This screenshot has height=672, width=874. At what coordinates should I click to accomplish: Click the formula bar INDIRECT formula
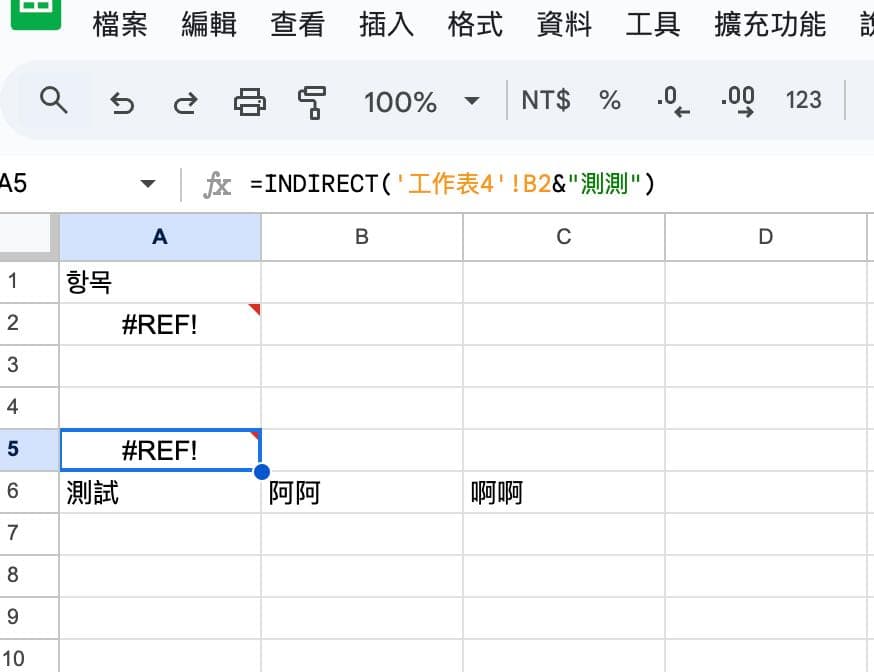[452, 184]
